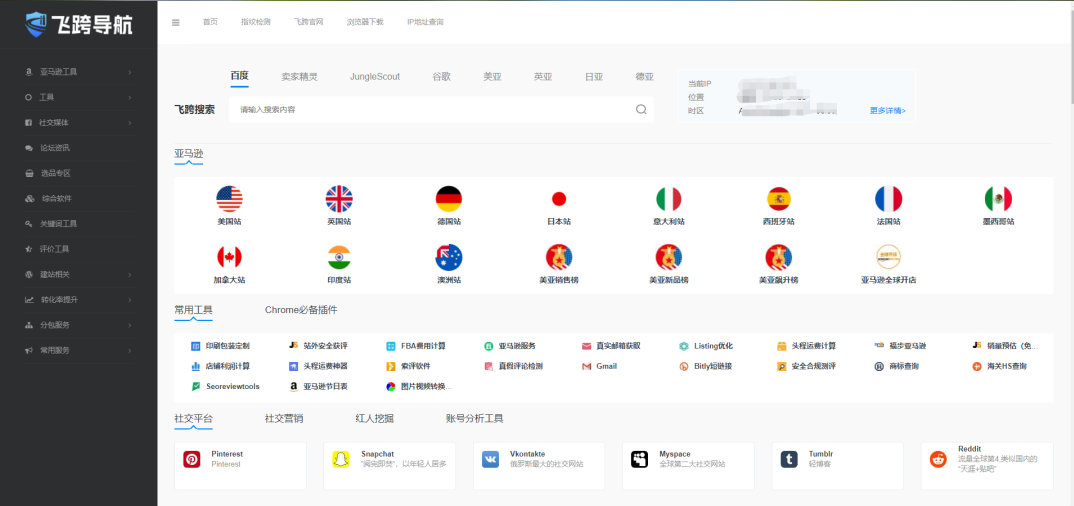Switch to the 红人挖掘 tab
The height and width of the screenshot is (506, 1074).
pyautogui.click(x=374, y=418)
